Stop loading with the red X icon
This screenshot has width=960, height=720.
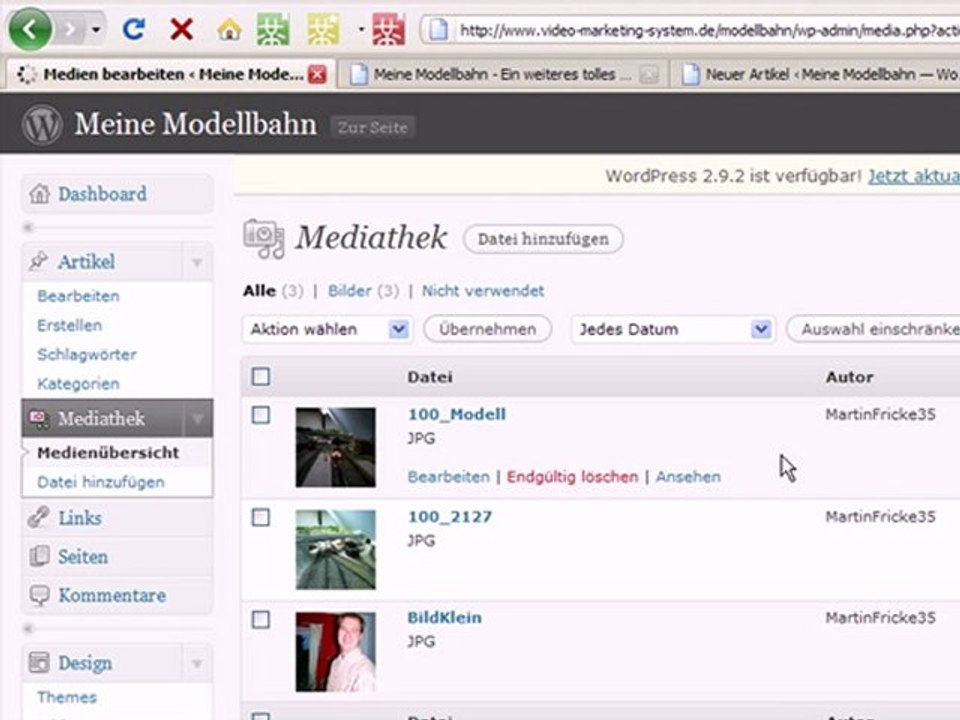[x=181, y=29]
